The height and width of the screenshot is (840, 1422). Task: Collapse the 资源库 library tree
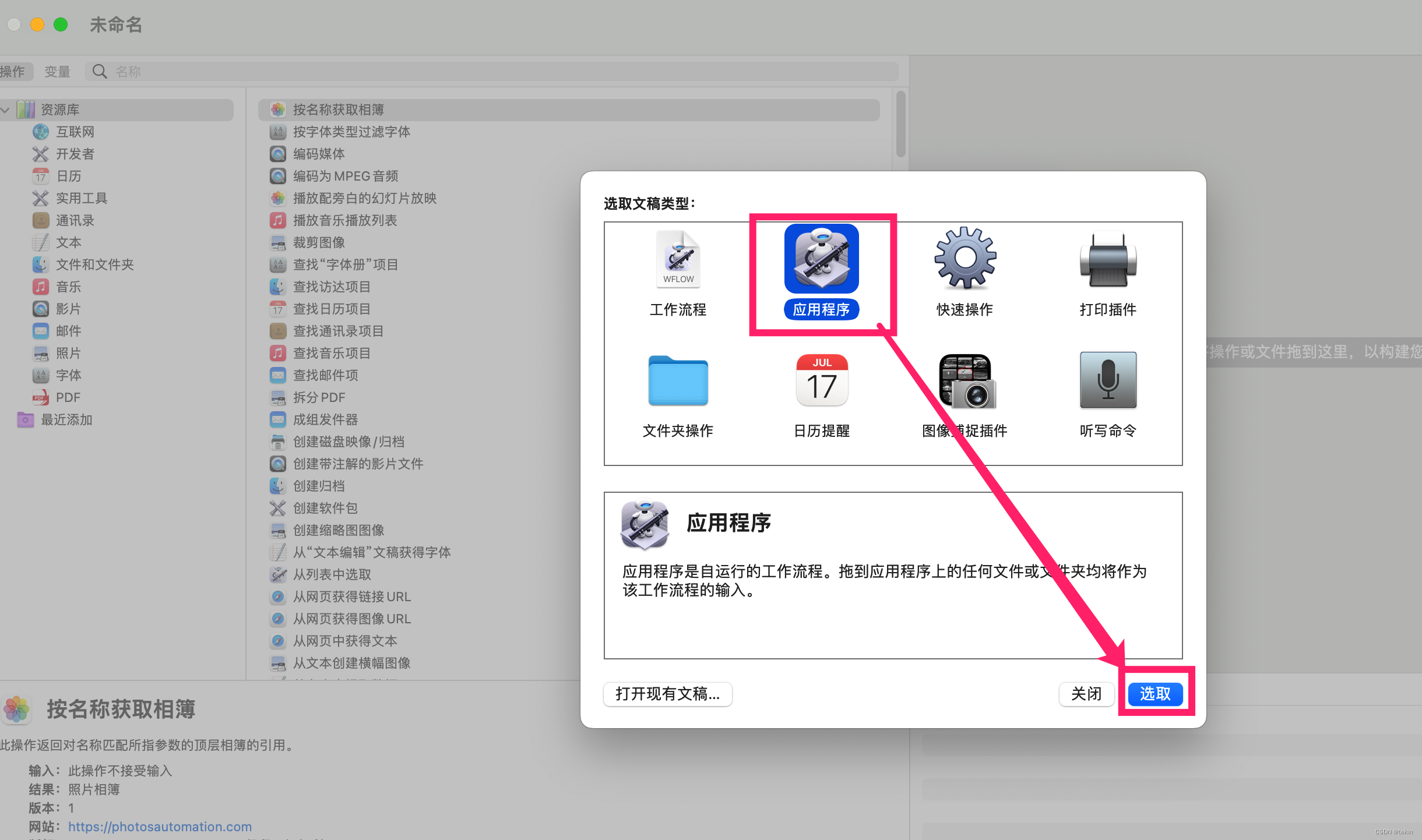point(6,110)
